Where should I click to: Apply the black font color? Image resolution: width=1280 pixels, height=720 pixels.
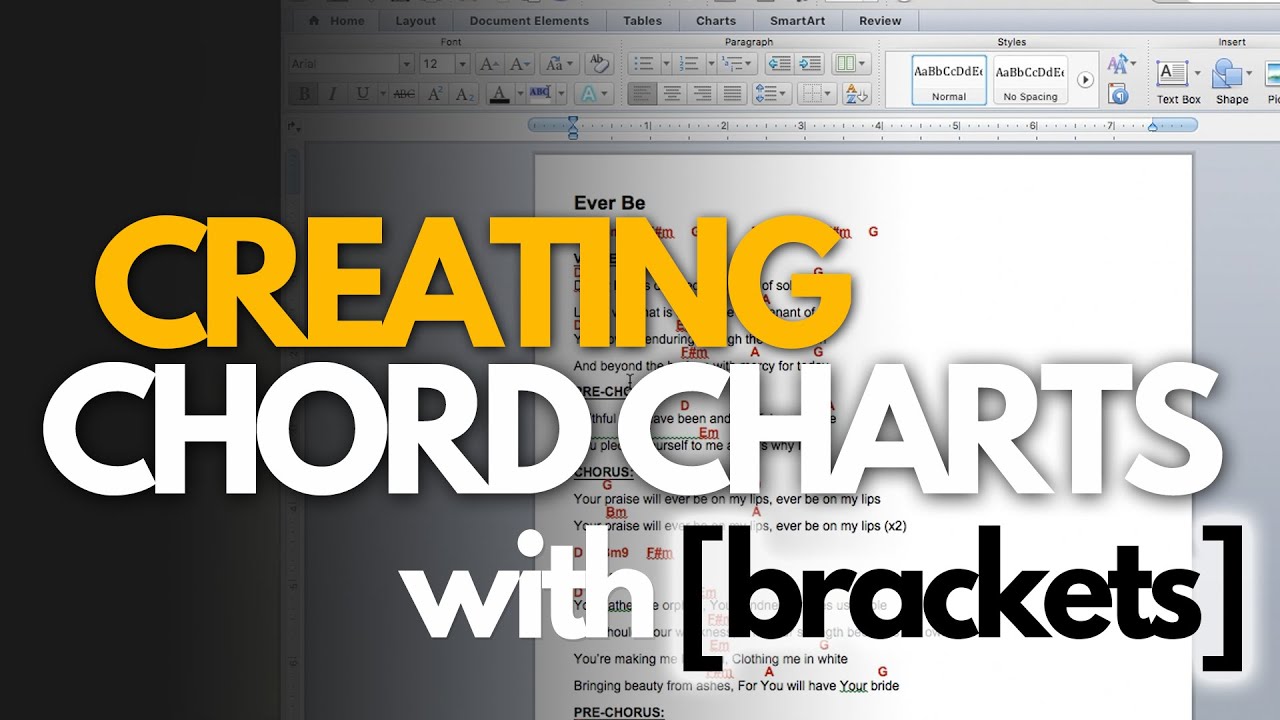point(499,94)
